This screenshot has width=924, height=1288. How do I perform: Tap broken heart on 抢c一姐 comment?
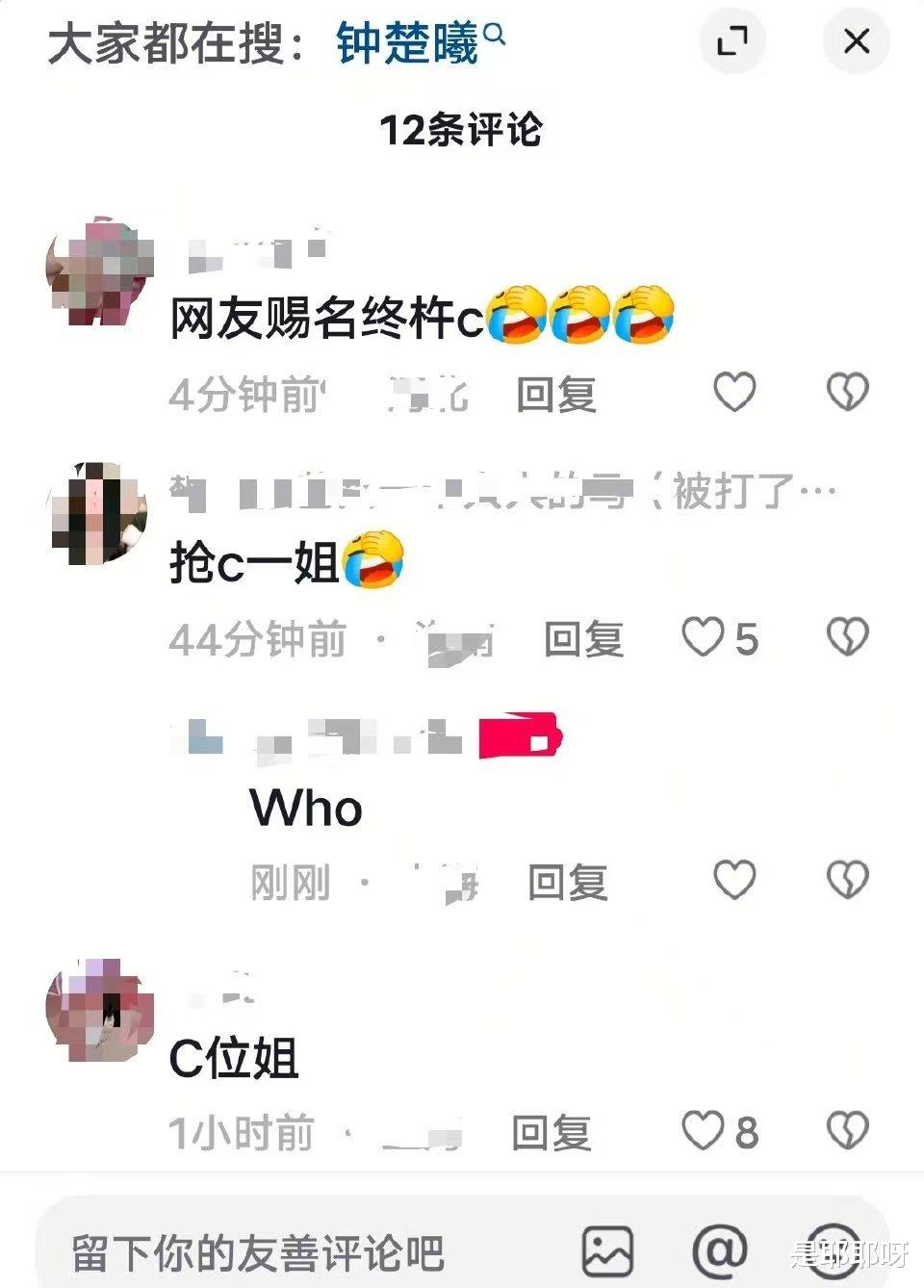(848, 637)
